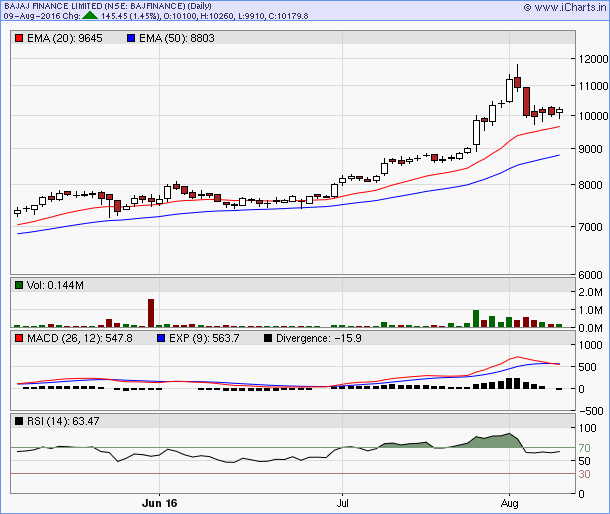Screen dimensions: 610x514
Task: Click the Aug date axis label
Action: 509,503
